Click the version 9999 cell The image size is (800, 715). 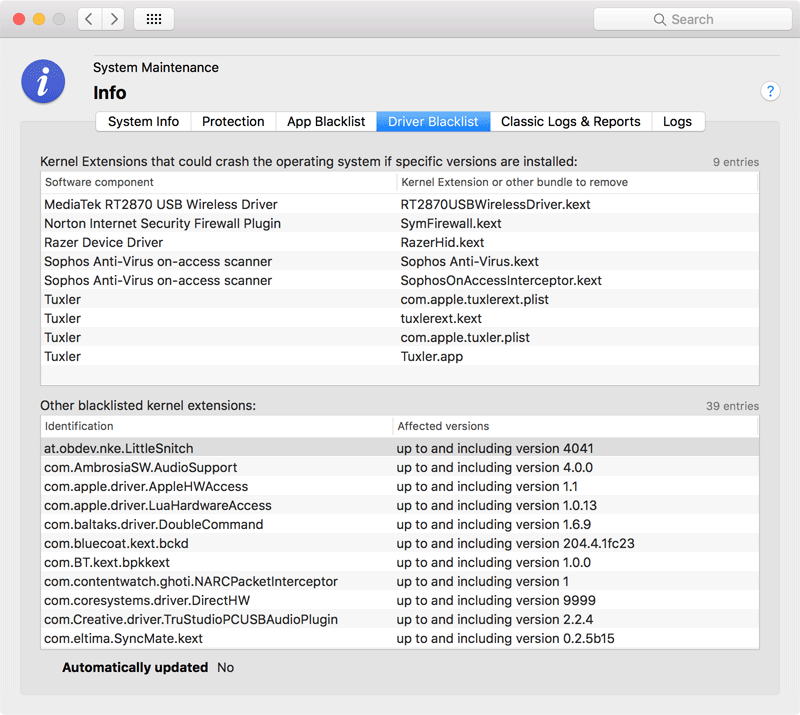pos(496,600)
